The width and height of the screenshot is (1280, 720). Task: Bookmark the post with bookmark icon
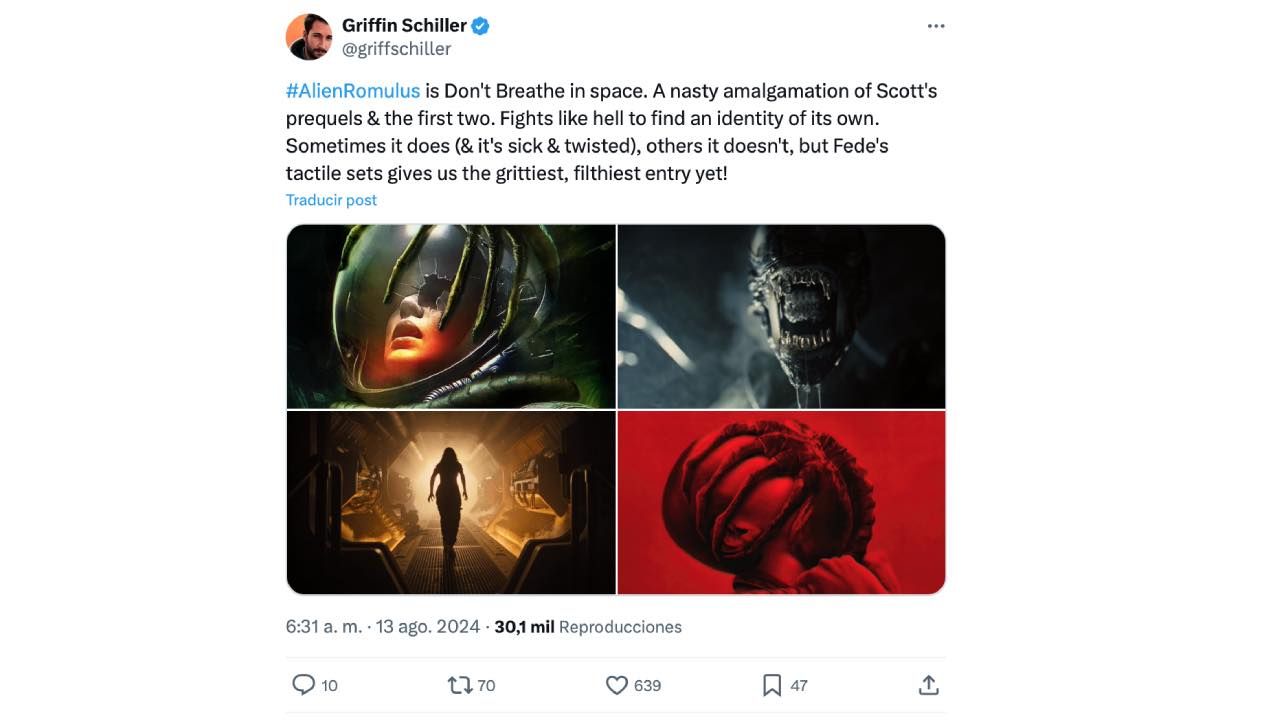coord(772,685)
